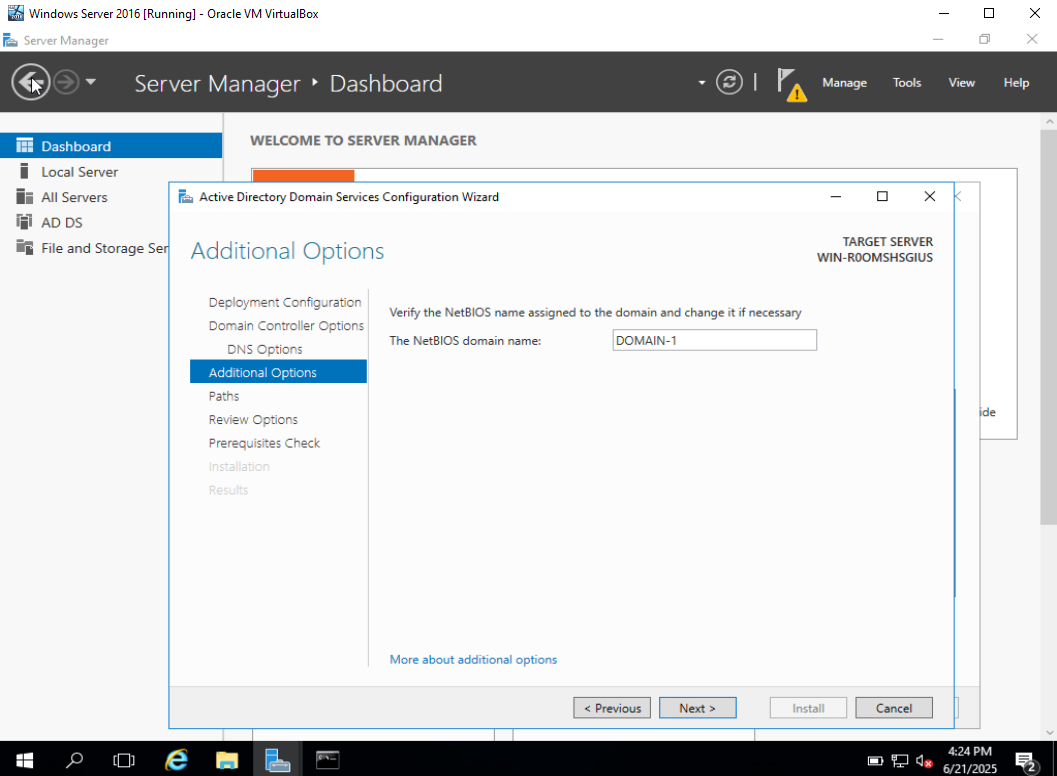The height and width of the screenshot is (776, 1057).
Task: Go to Prerequisites Check wizard step
Action: coord(264,443)
